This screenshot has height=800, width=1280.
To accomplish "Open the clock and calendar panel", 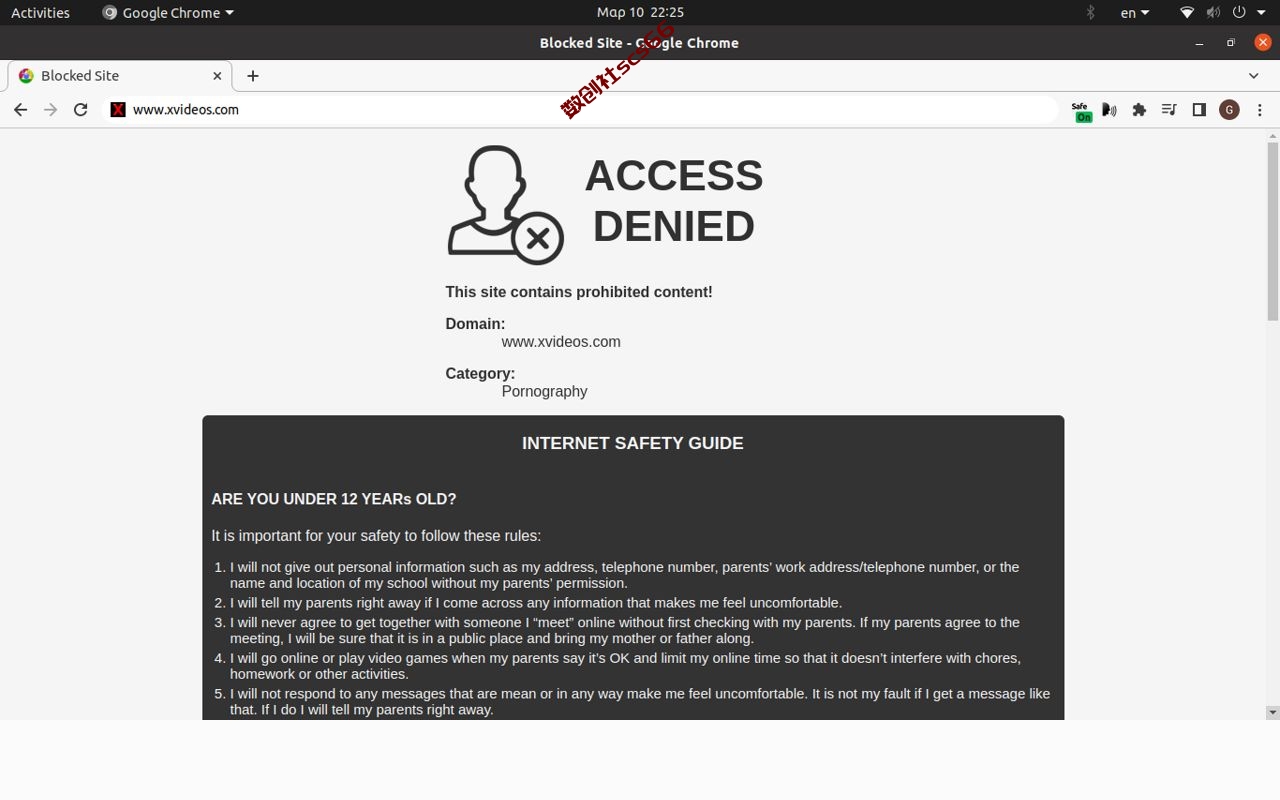I will (x=640, y=13).
